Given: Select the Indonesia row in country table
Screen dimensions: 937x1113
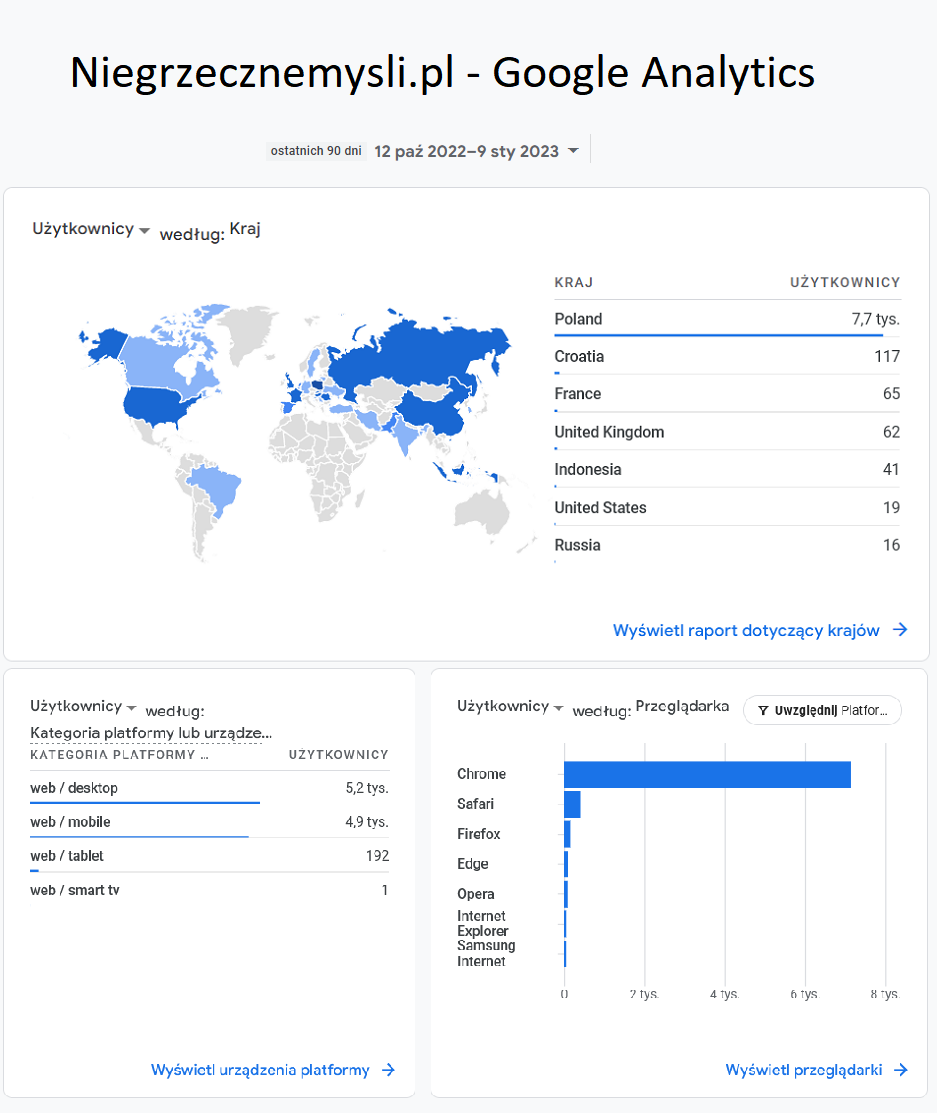Looking at the screenshot, I should click(x=727, y=469).
